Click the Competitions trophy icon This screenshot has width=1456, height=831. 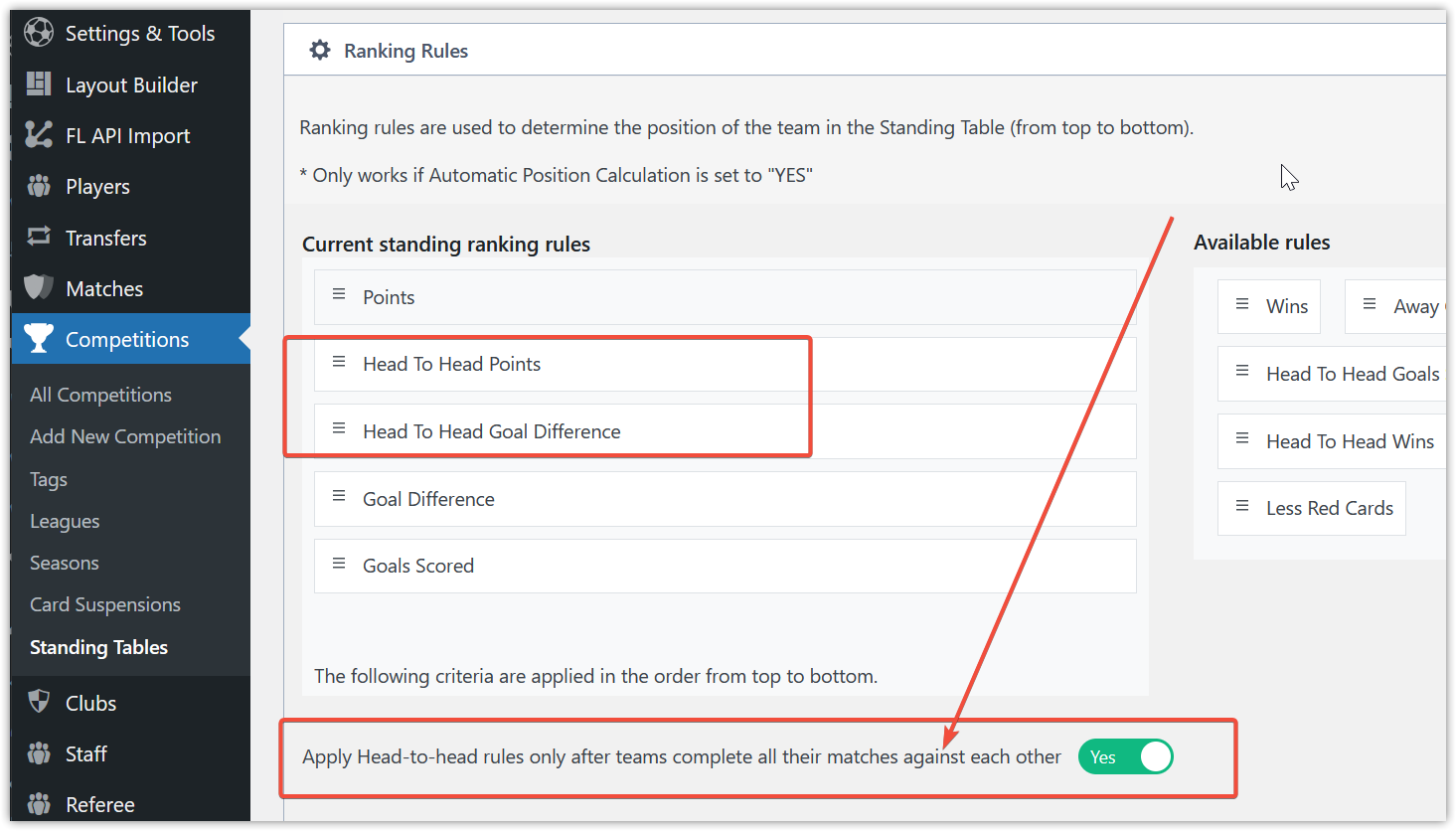[39, 339]
